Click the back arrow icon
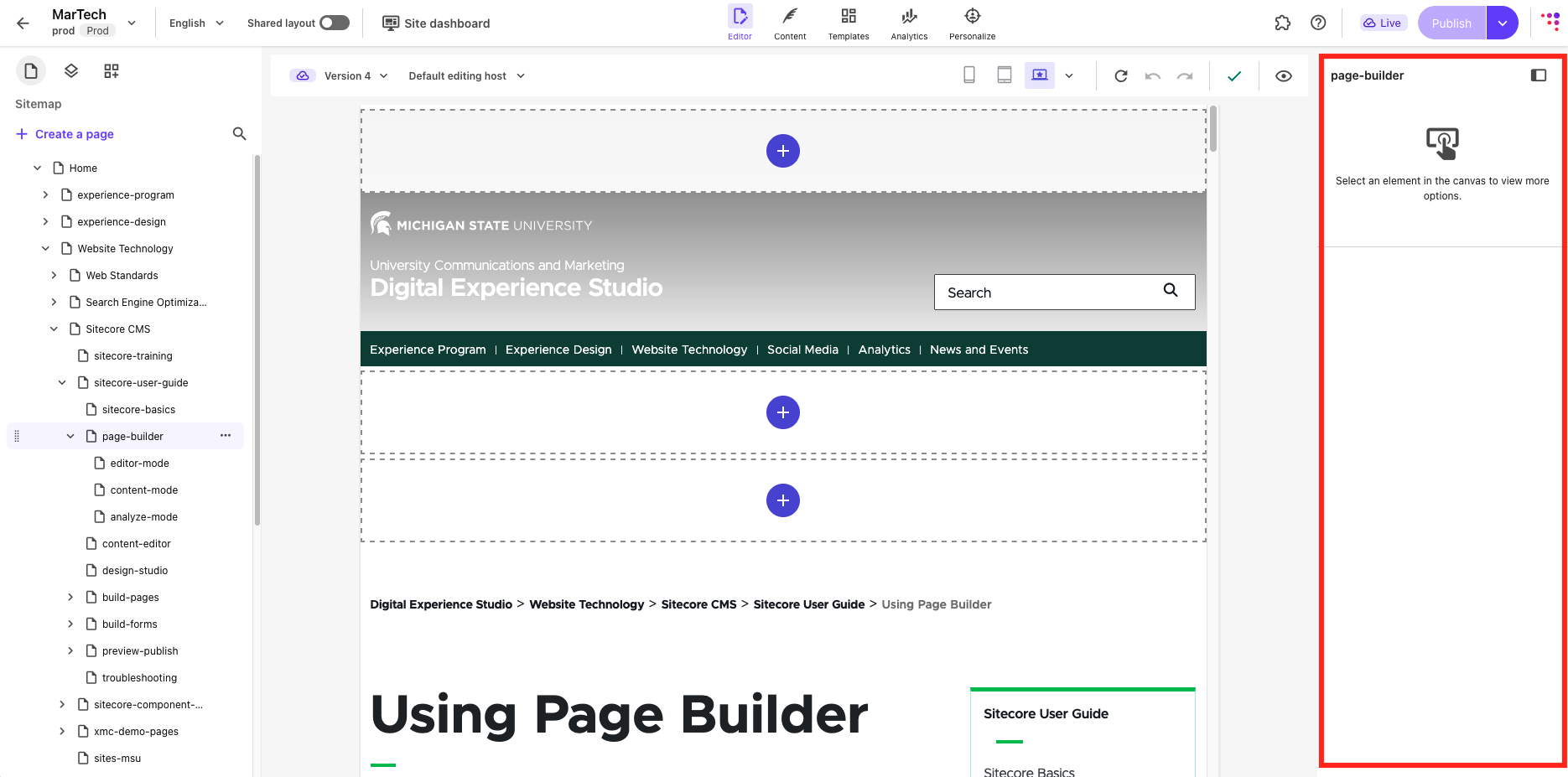Screen dimensions: 1568x777 click(x=23, y=23)
